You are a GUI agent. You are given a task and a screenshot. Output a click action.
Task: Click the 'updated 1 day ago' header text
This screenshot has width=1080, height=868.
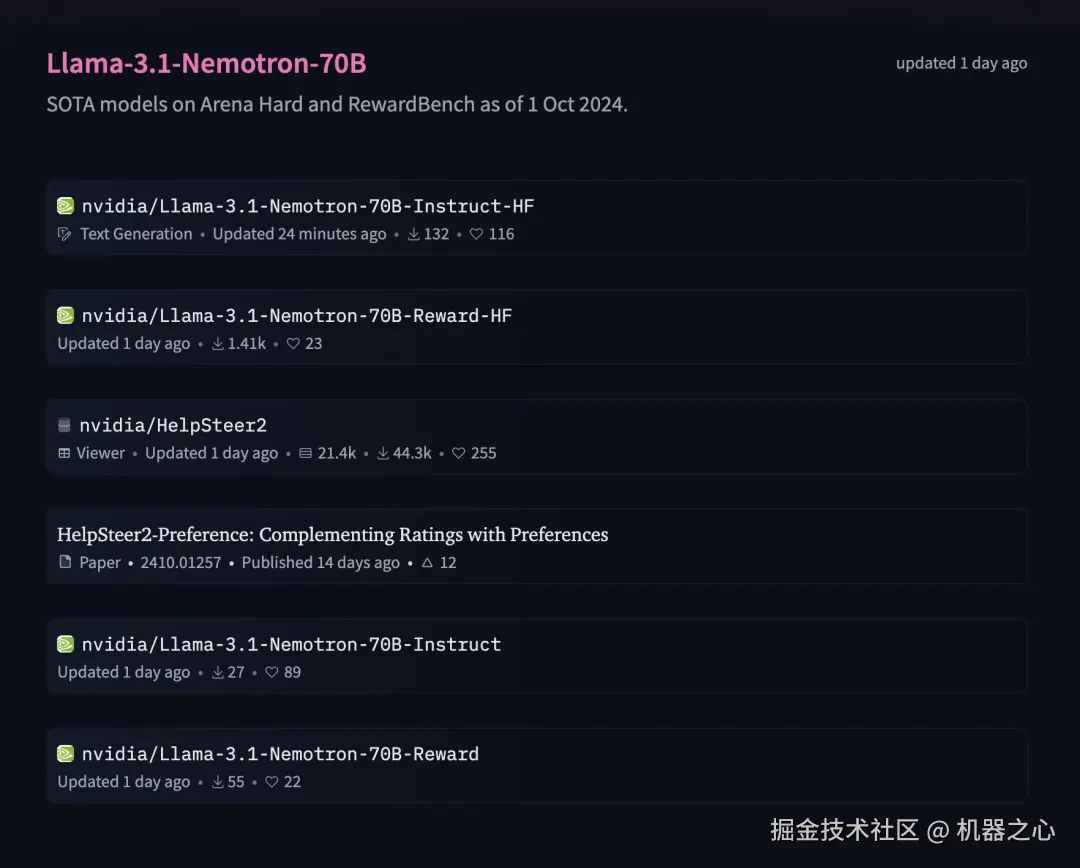pyautogui.click(x=961, y=63)
